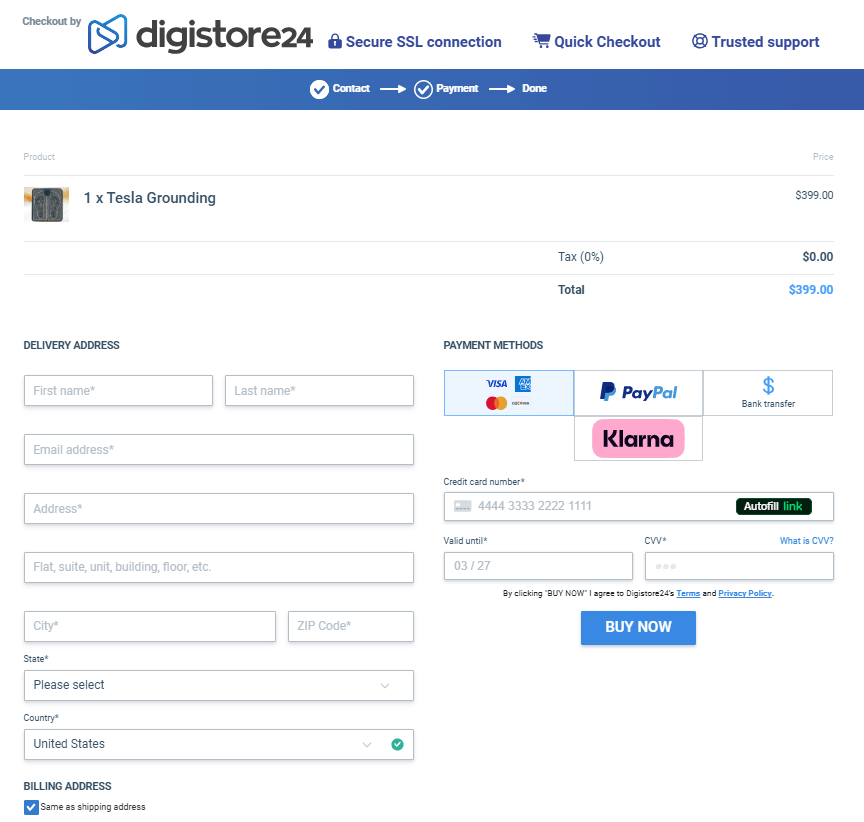
Task: Click the Payment step checkmark icon
Action: pyautogui.click(x=423, y=89)
